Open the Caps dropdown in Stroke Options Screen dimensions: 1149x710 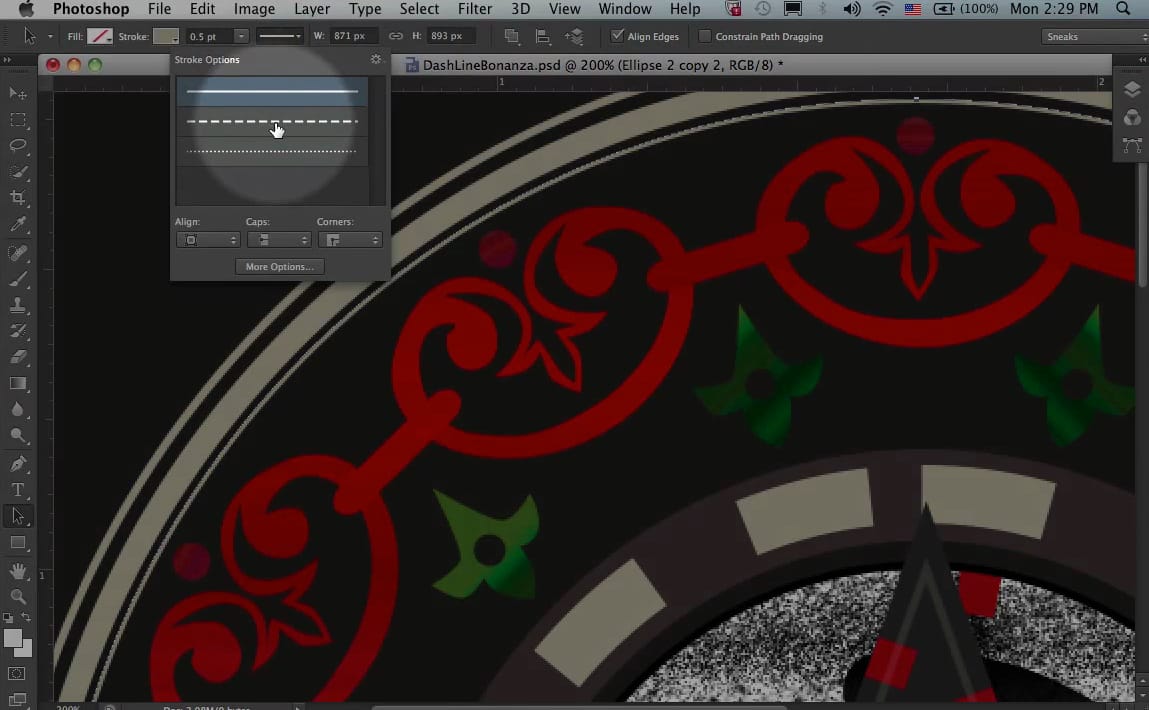pyautogui.click(x=279, y=240)
